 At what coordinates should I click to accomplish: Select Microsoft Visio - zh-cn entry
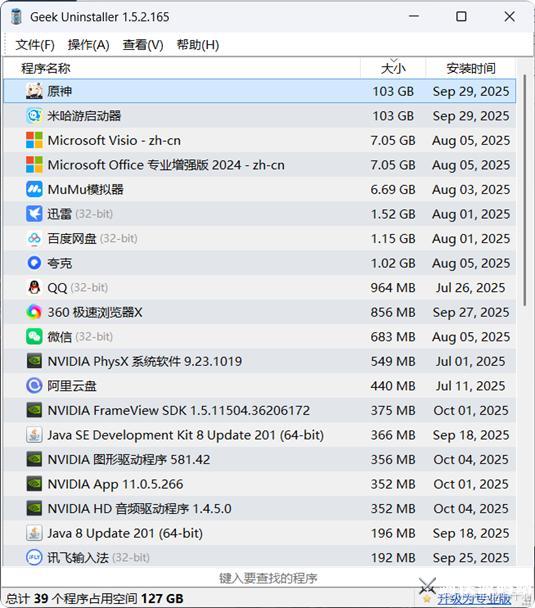(114, 140)
